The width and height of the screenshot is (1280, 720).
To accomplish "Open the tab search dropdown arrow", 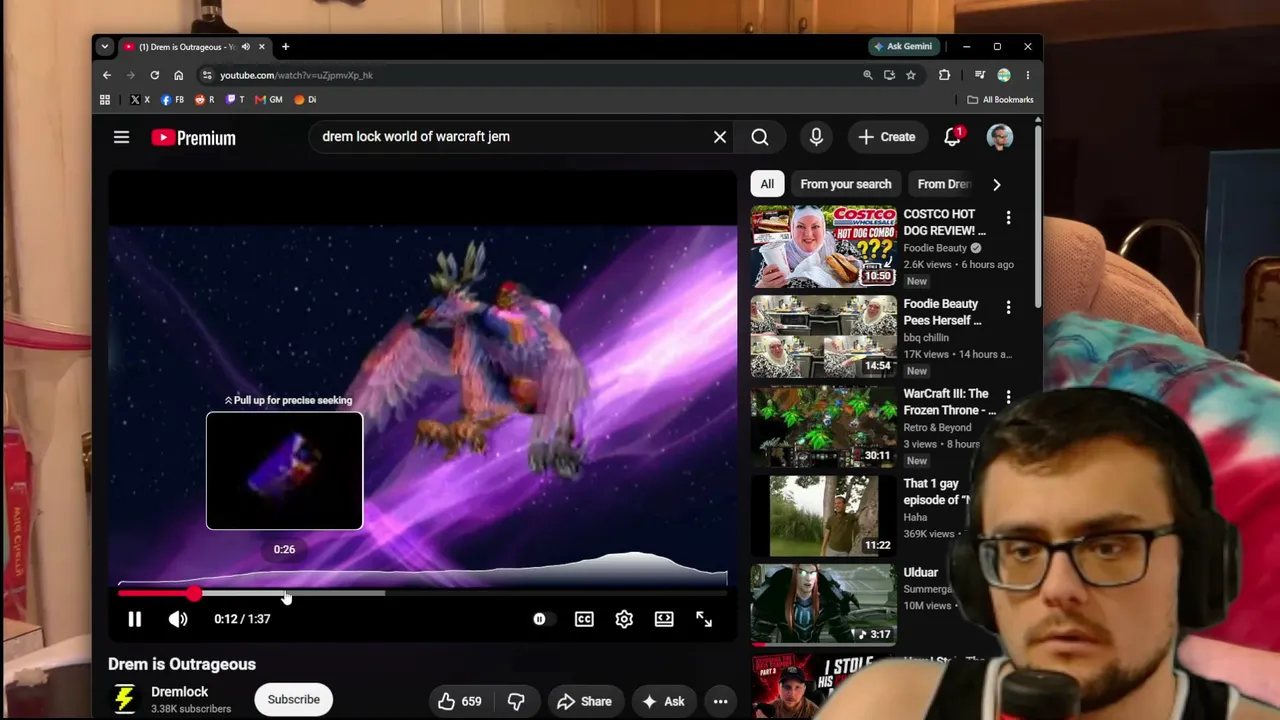I will click(x=105, y=47).
